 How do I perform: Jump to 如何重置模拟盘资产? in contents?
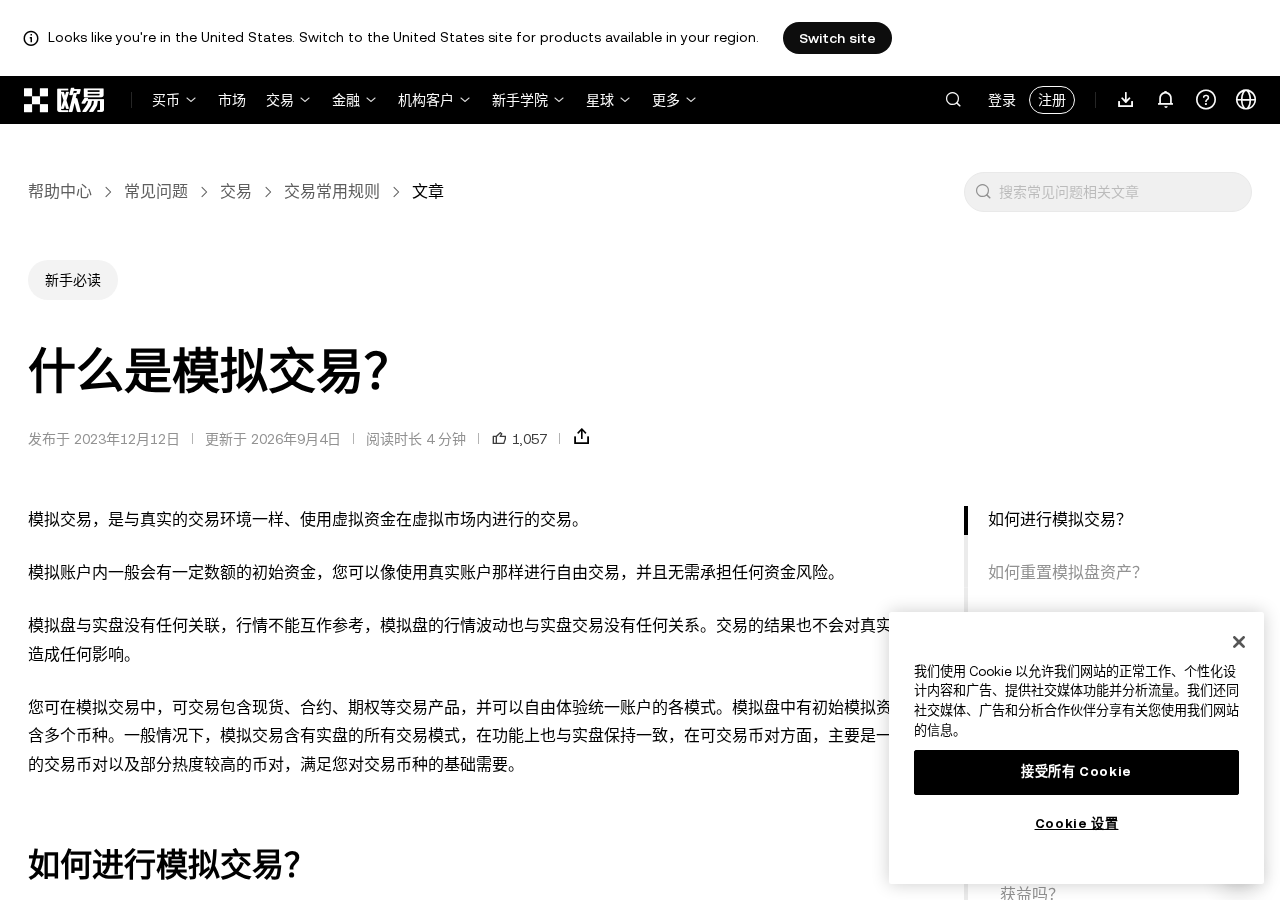click(1064, 572)
